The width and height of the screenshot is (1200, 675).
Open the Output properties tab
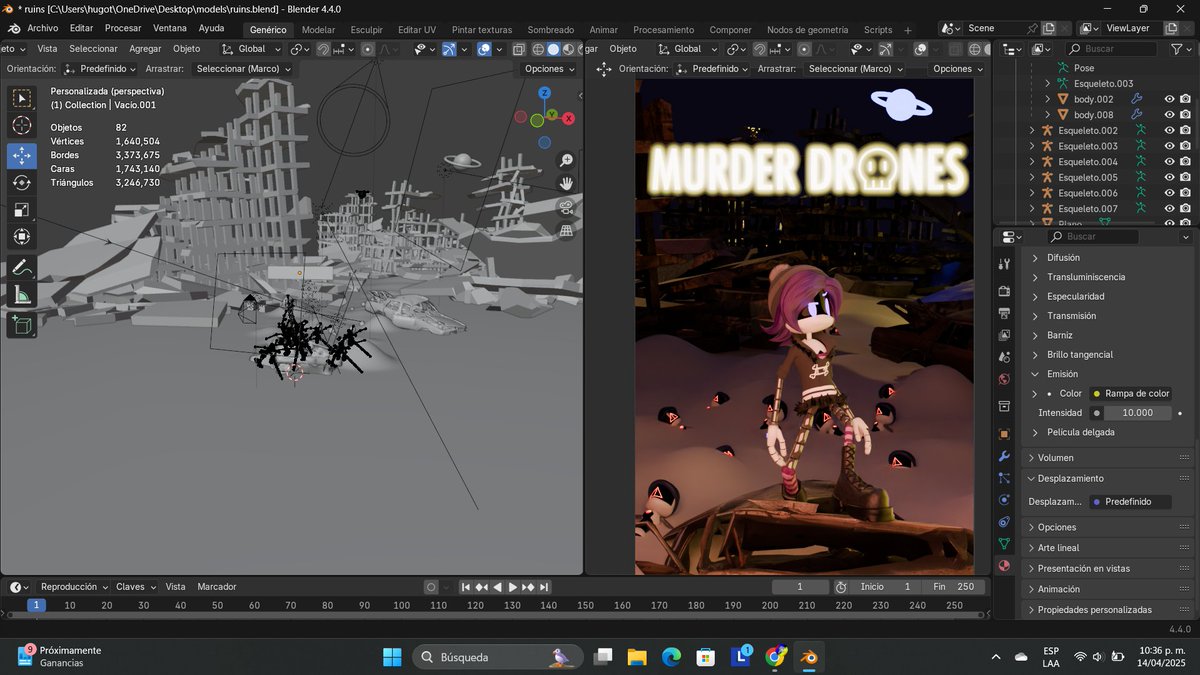[x=1005, y=313]
